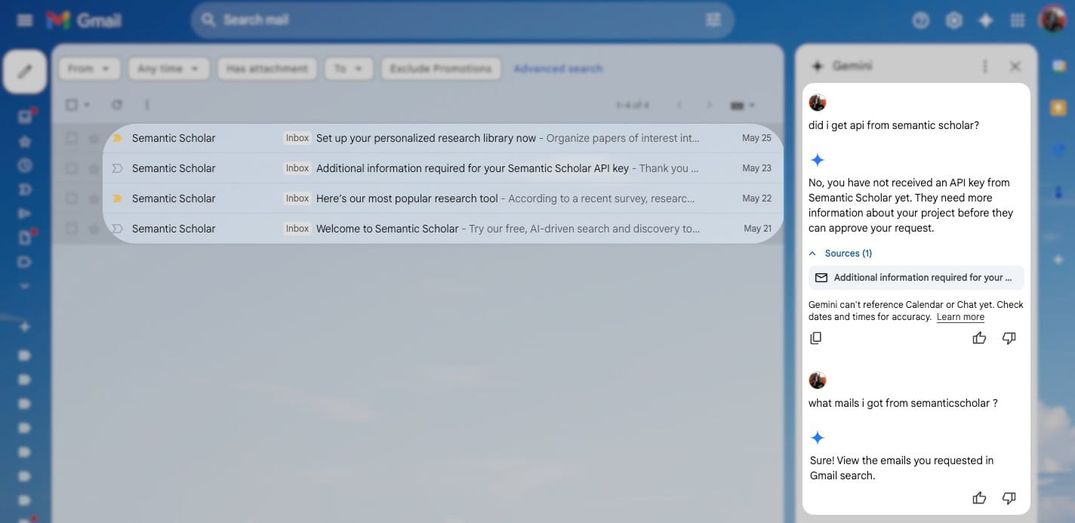Viewport: 1075px width, 523px height.
Task: Toggle the Exclude Promotions filter chip
Action: pyautogui.click(x=441, y=69)
